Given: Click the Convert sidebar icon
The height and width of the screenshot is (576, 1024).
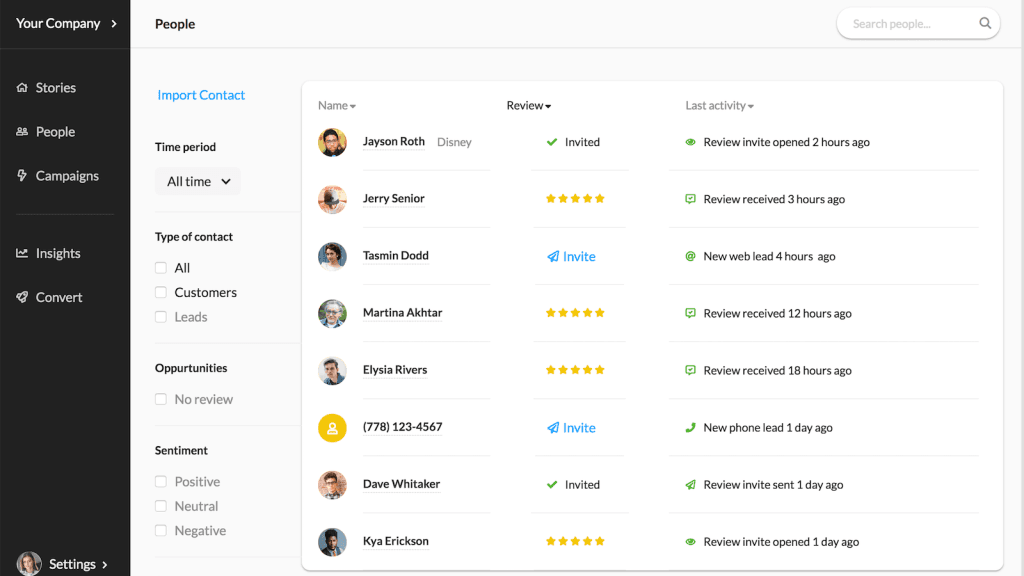Looking at the screenshot, I should [x=22, y=297].
